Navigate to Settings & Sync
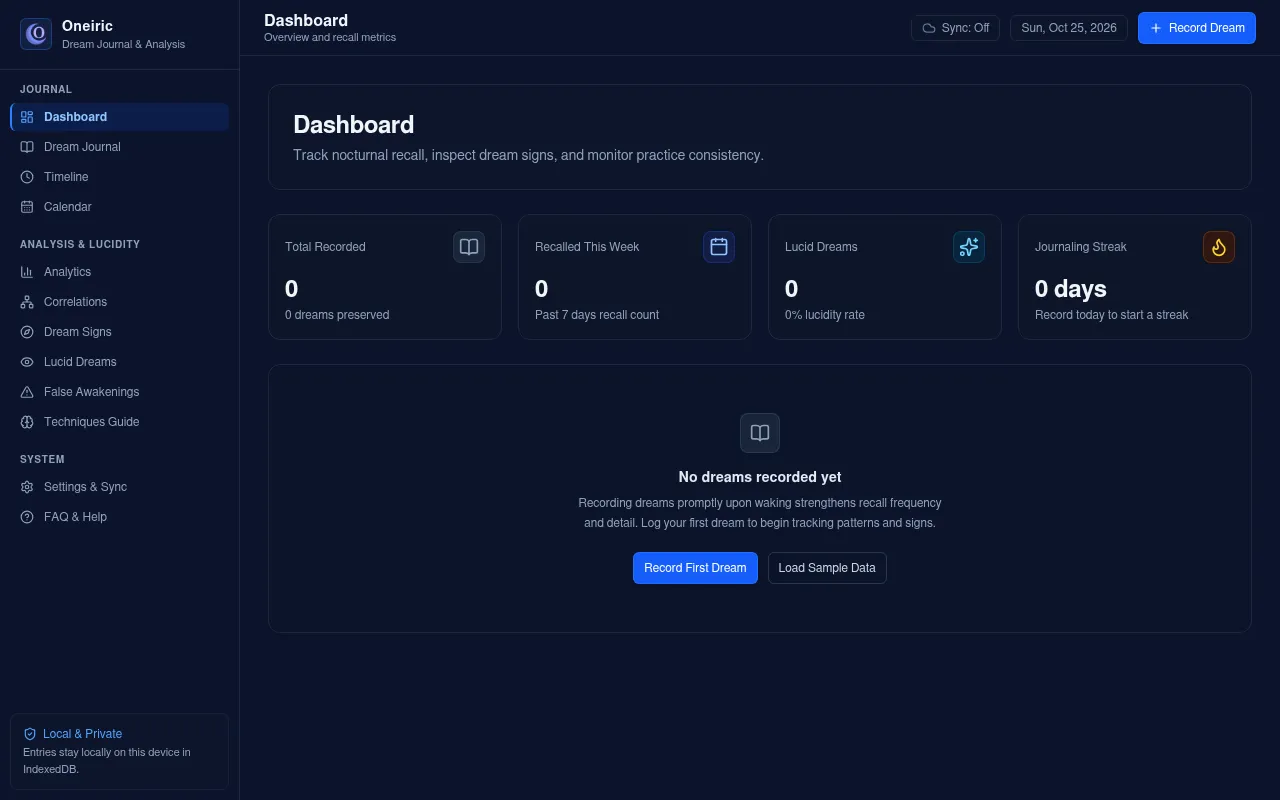Image resolution: width=1280 pixels, height=800 pixels. point(119,487)
